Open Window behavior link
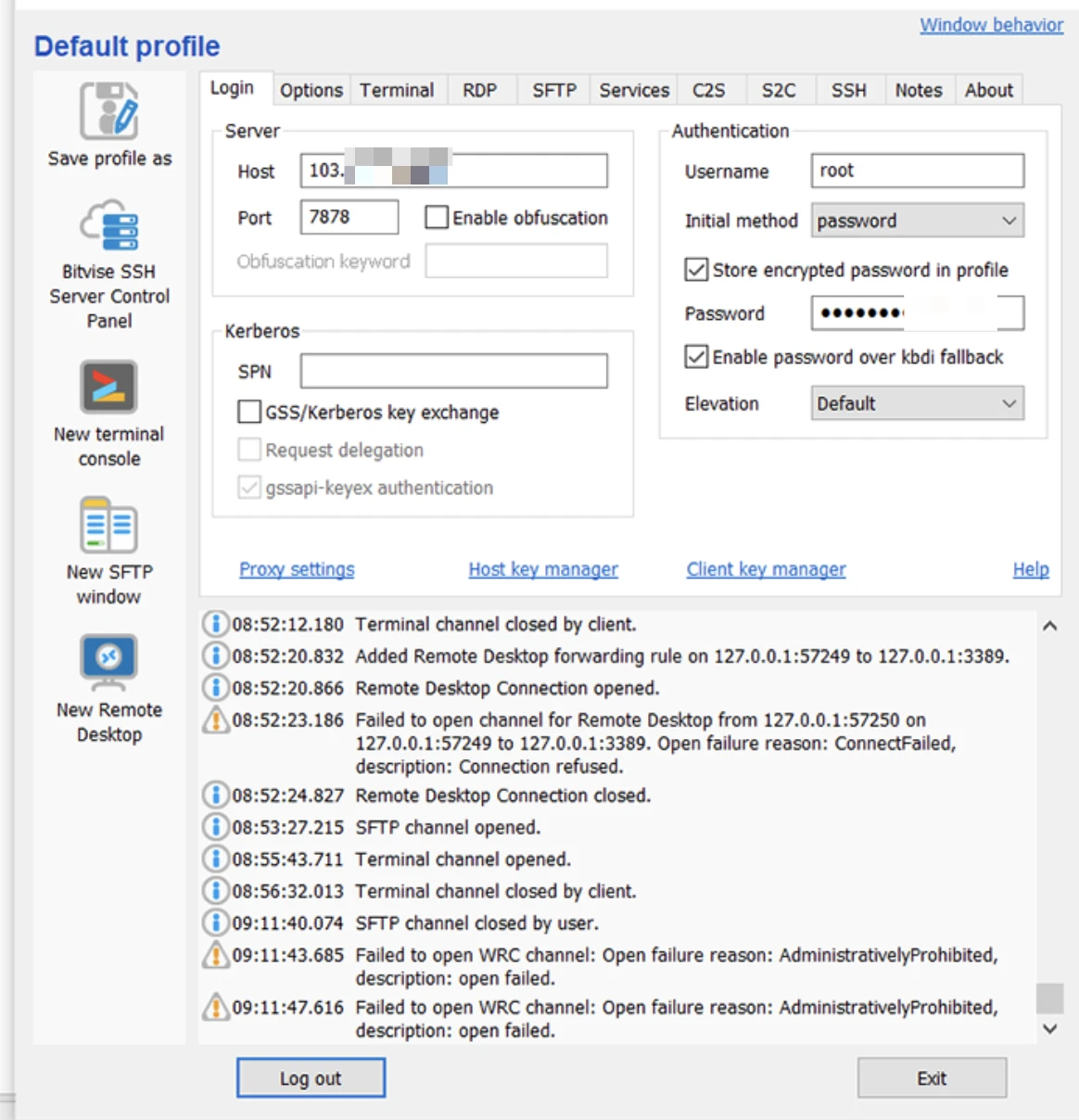This screenshot has height=1120, width=1079. click(x=991, y=25)
